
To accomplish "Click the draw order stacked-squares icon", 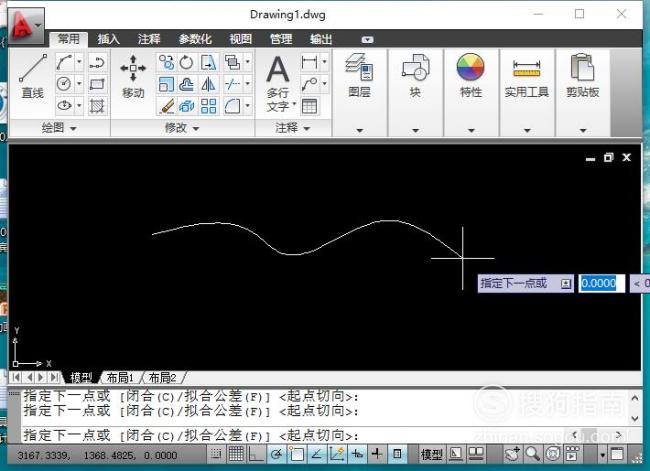I will tap(233, 62).
